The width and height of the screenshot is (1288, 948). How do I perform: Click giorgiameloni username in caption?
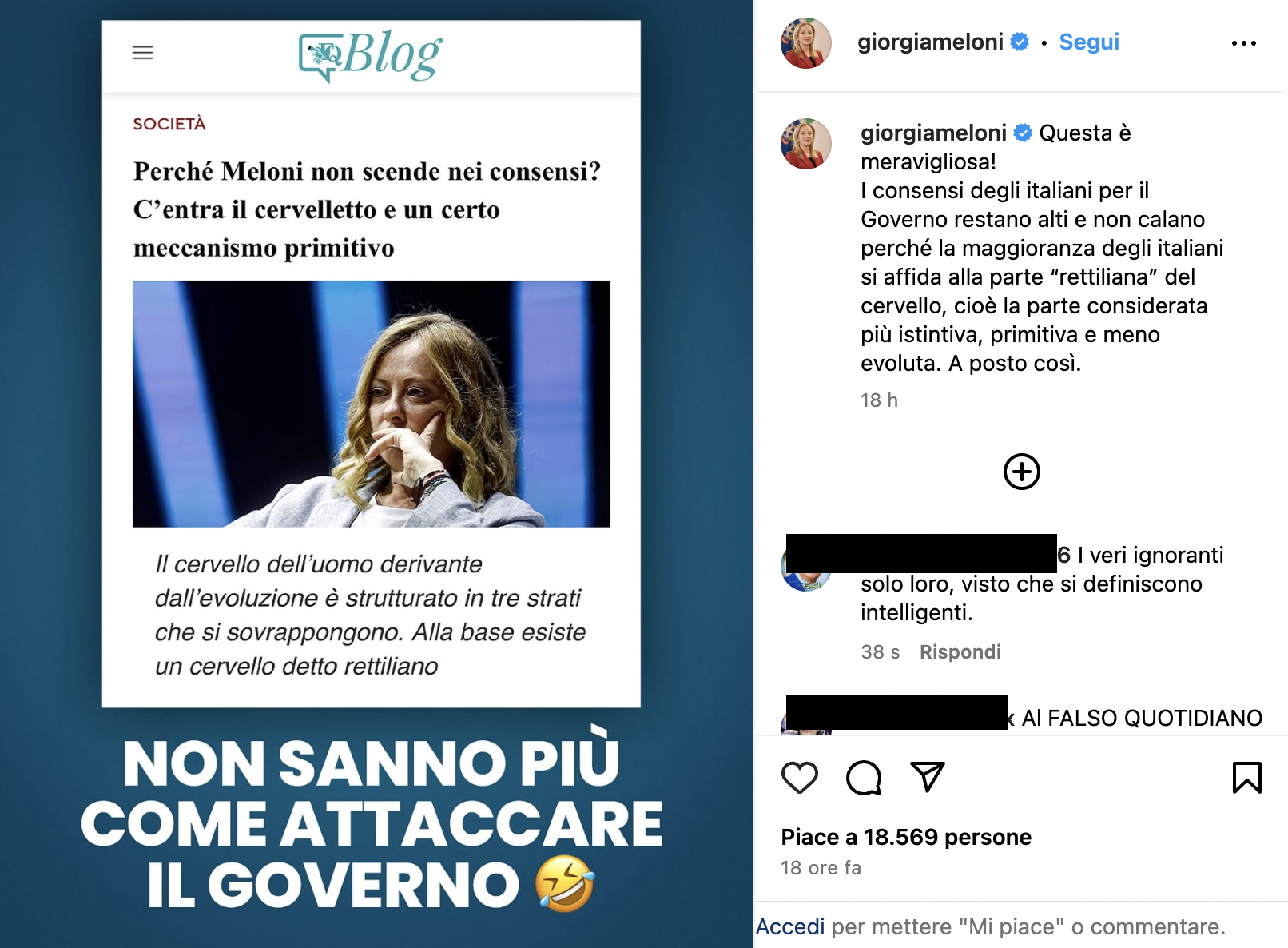(933, 133)
